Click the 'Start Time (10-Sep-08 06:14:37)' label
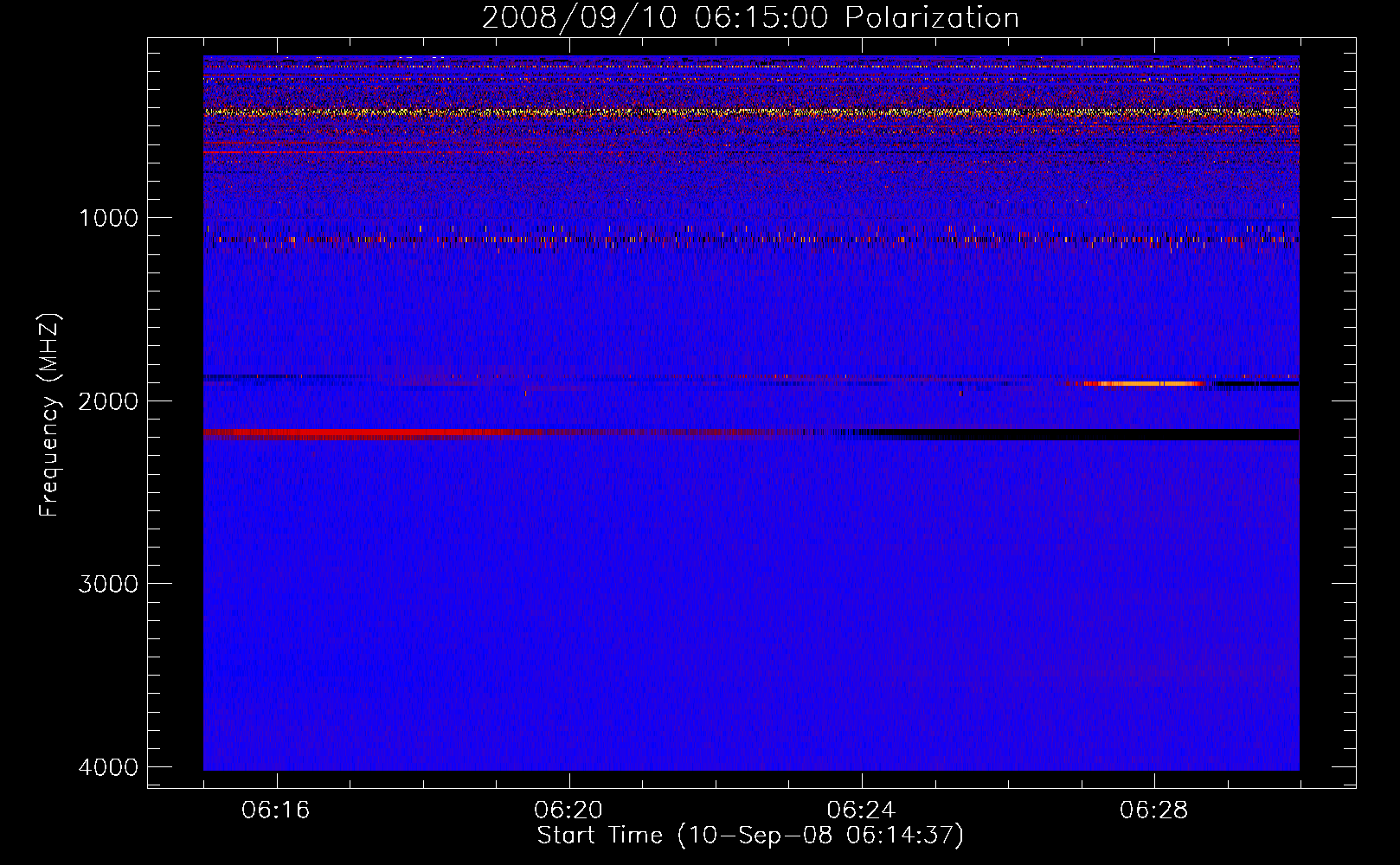 pos(750,836)
